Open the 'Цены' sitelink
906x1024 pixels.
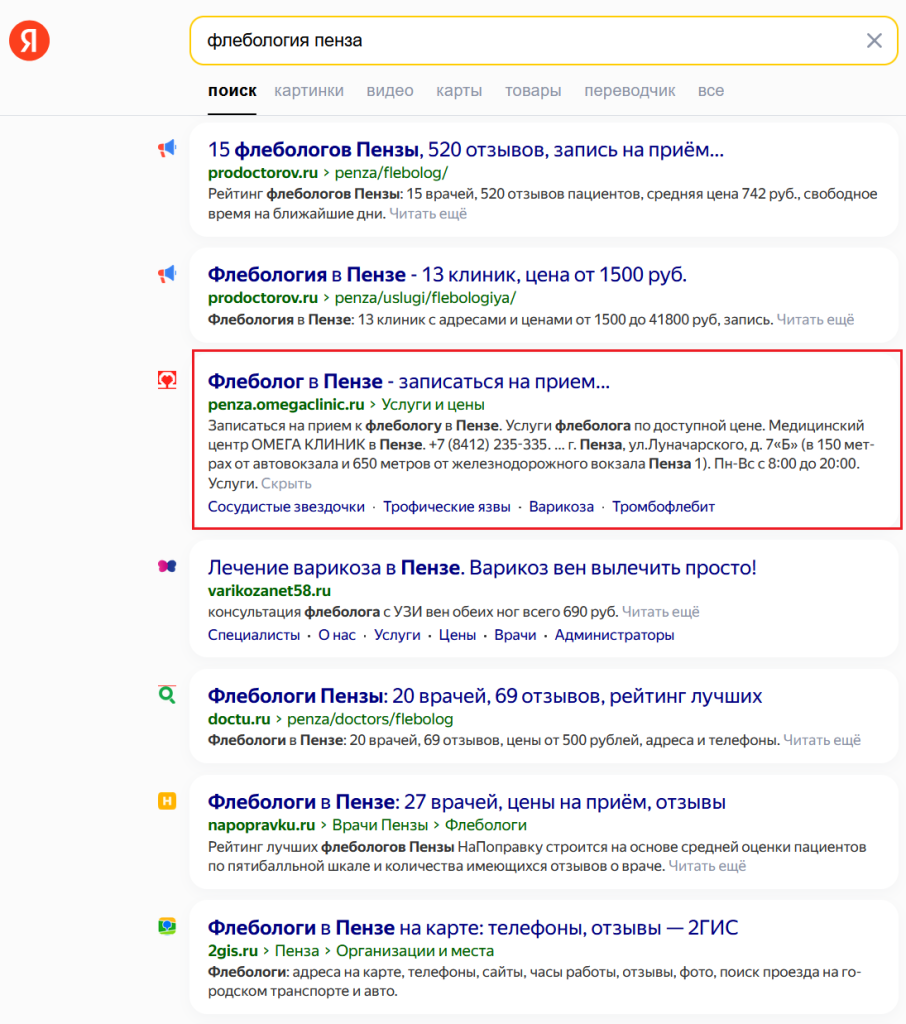(457, 635)
